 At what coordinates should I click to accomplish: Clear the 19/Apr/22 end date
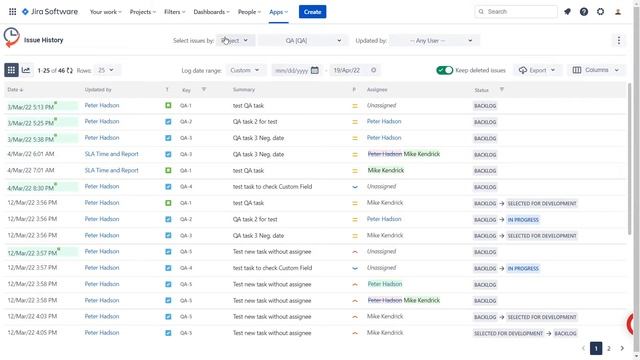click(x=373, y=70)
